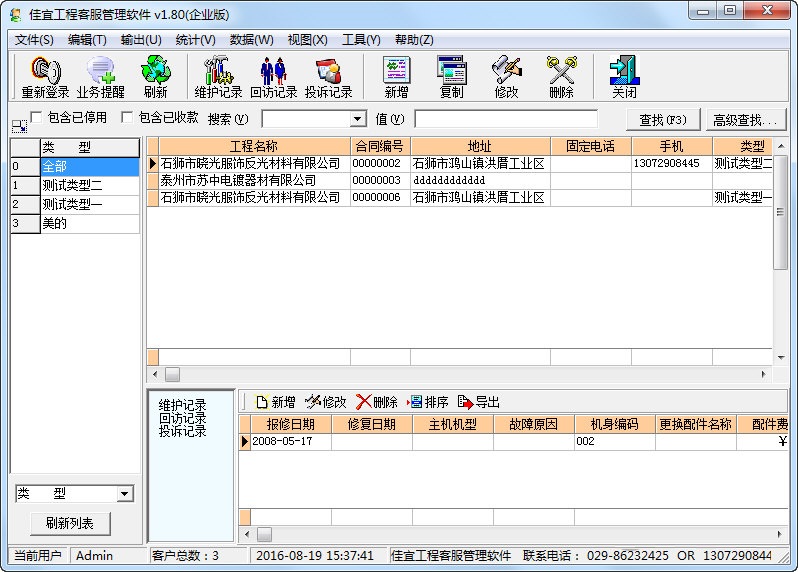Image resolution: width=798 pixels, height=572 pixels.
Task: Open the 文件(S) menu
Action: pyautogui.click(x=34, y=40)
